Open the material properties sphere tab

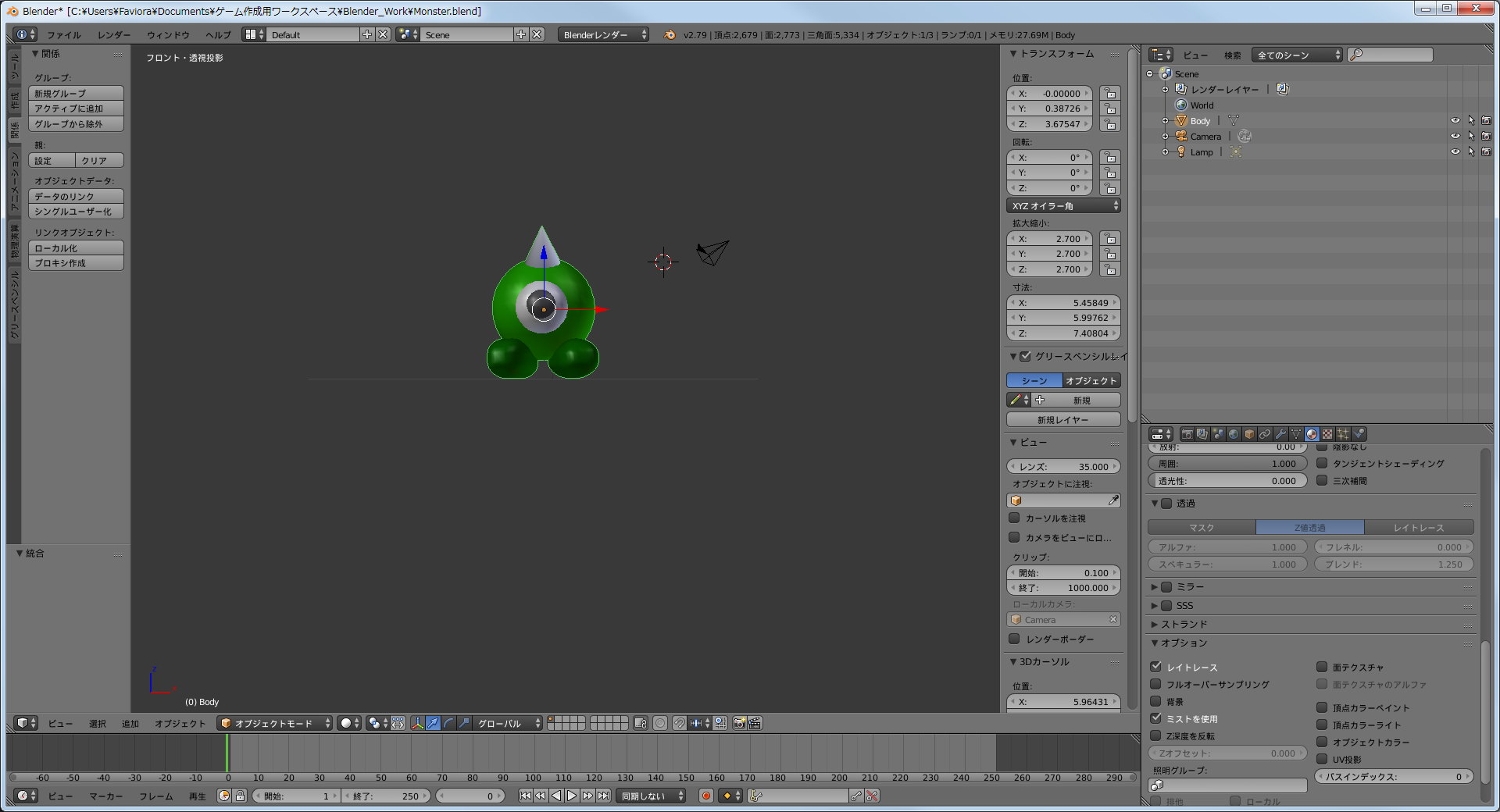click(1312, 434)
